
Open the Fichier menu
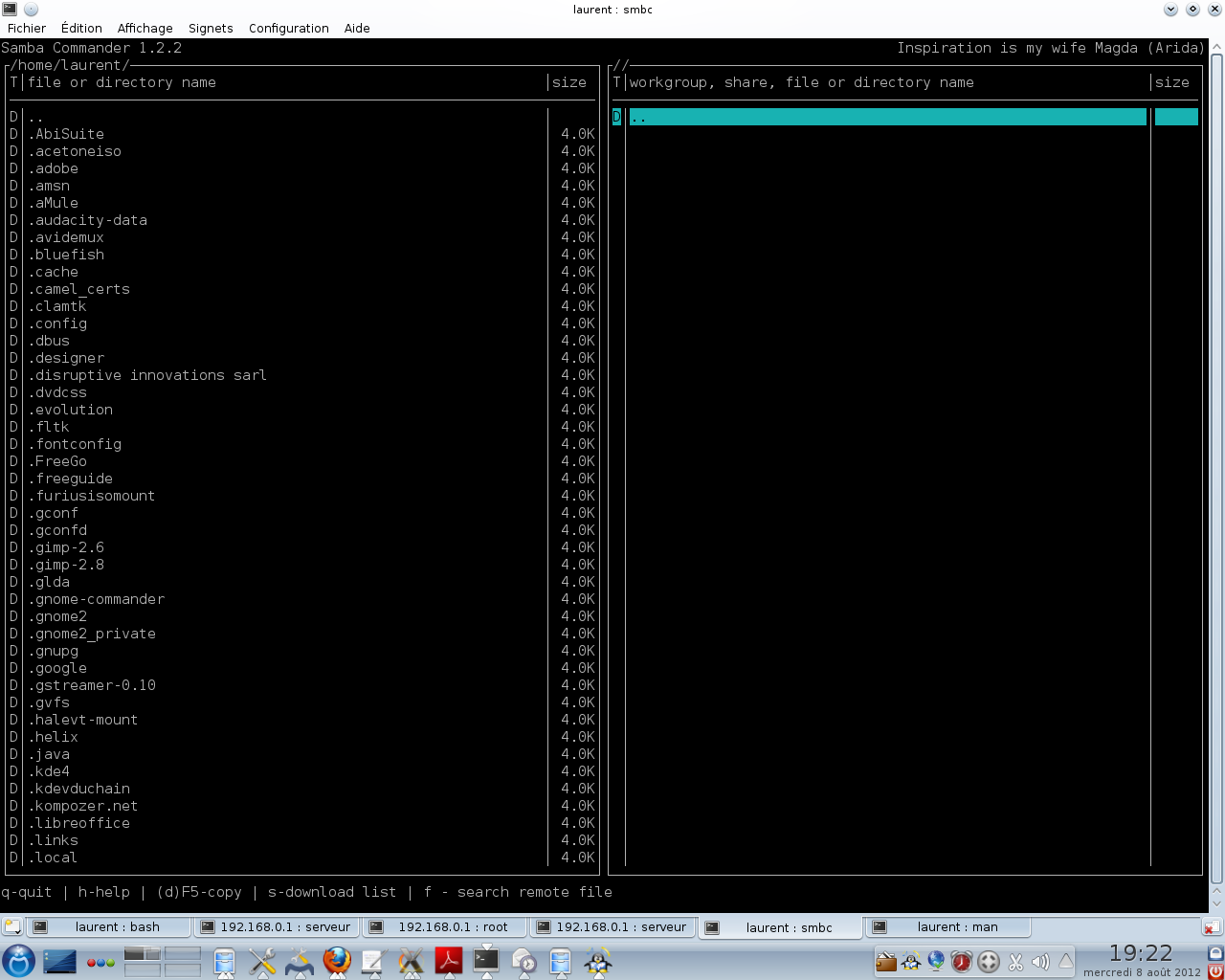(x=27, y=28)
